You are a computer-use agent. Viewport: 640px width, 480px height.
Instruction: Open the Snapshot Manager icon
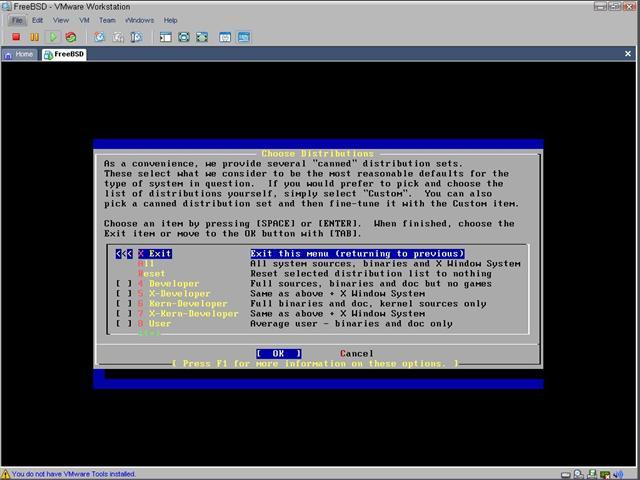point(136,37)
